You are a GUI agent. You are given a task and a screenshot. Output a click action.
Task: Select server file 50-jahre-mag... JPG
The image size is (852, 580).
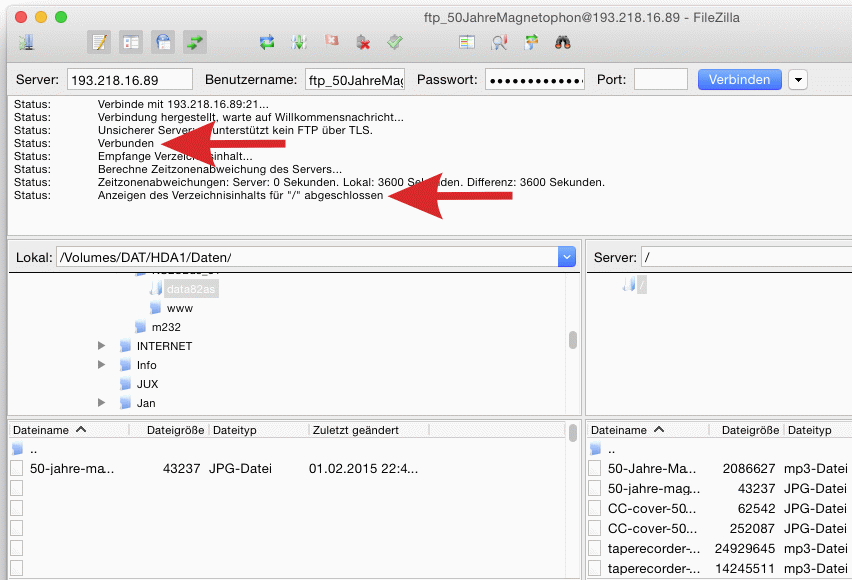point(720,489)
